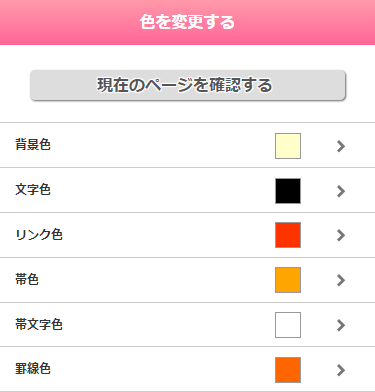Image resolution: width=375 pixels, height=392 pixels.
Task: Choose the 帯色 list item text
Action: tap(27, 279)
